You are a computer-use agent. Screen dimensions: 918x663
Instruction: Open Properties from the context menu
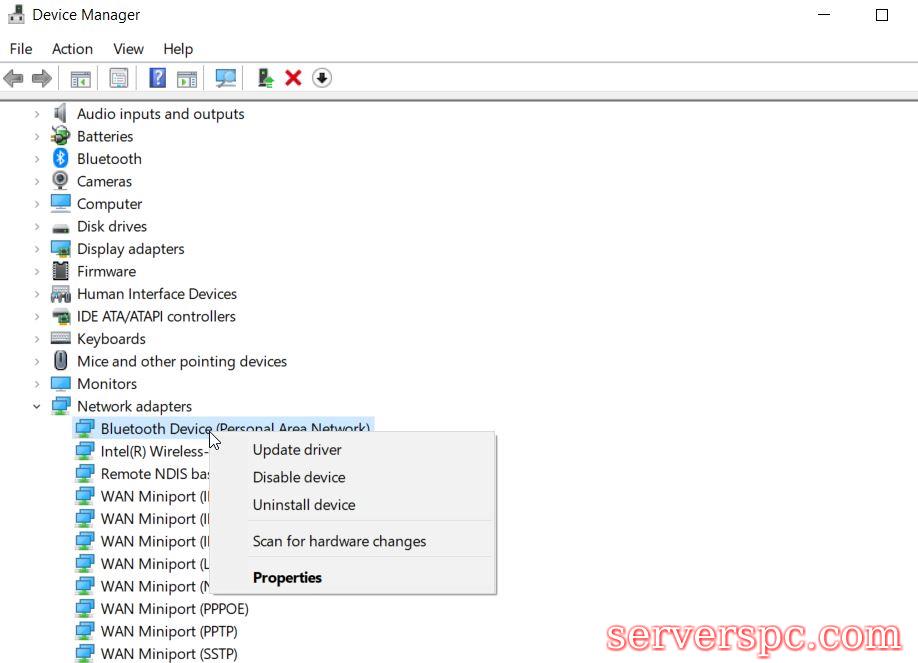pyautogui.click(x=287, y=577)
